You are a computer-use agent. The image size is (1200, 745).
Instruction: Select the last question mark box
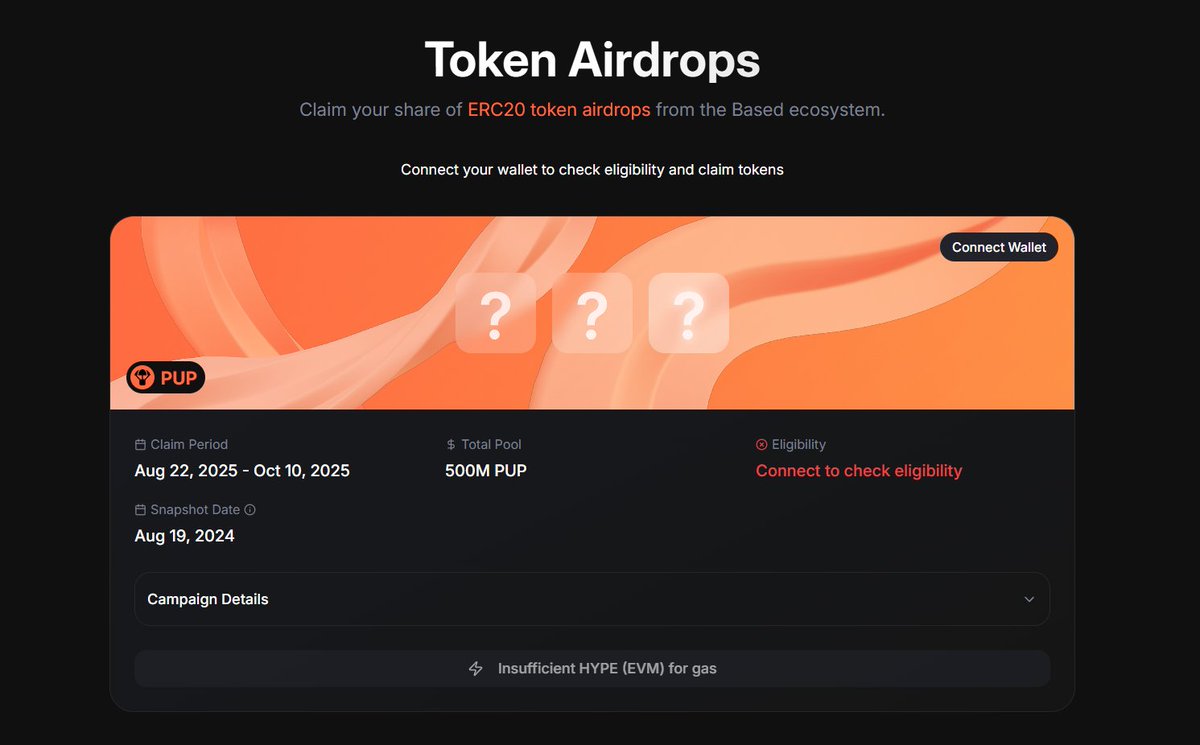point(688,313)
